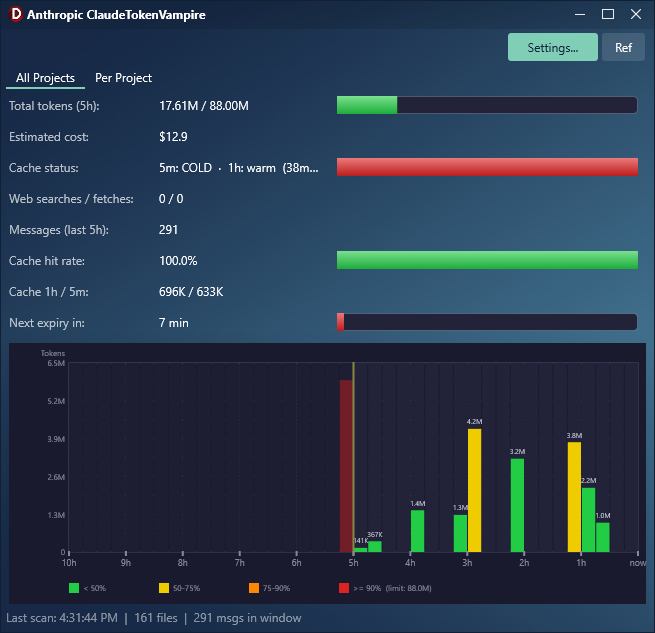Screen dimensions: 655x633
Task: Open the Settings dialog
Action: [552, 47]
